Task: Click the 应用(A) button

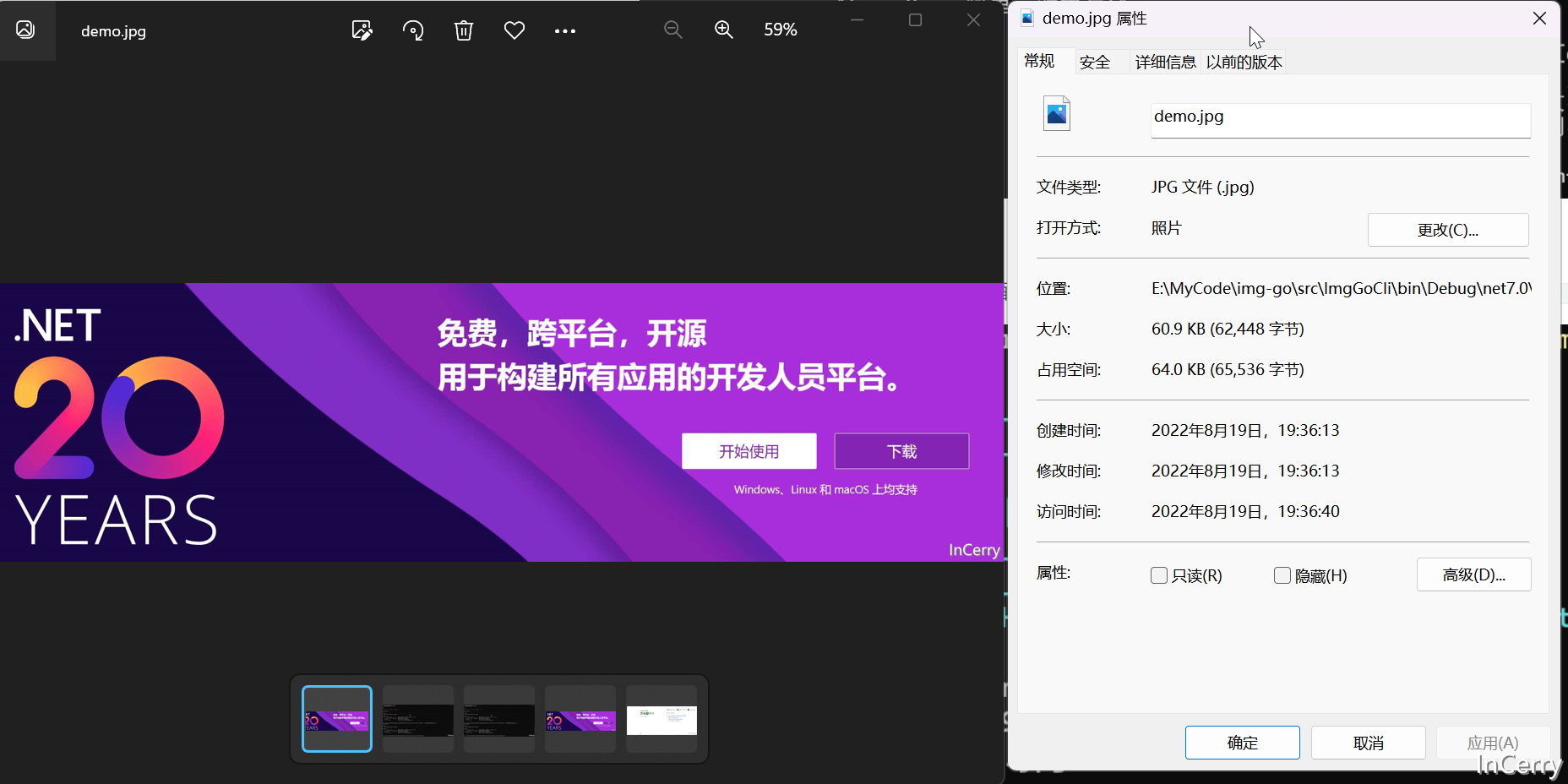Action: 1493,743
